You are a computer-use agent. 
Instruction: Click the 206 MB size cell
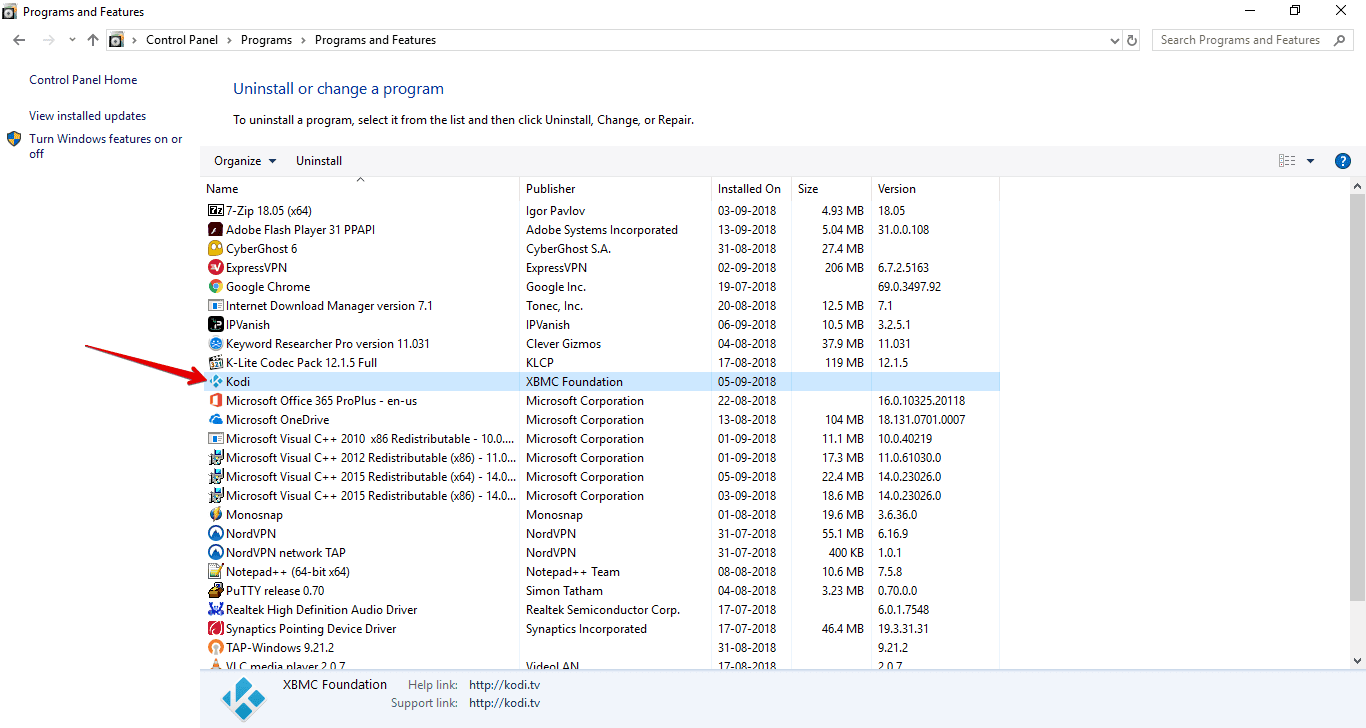844,268
